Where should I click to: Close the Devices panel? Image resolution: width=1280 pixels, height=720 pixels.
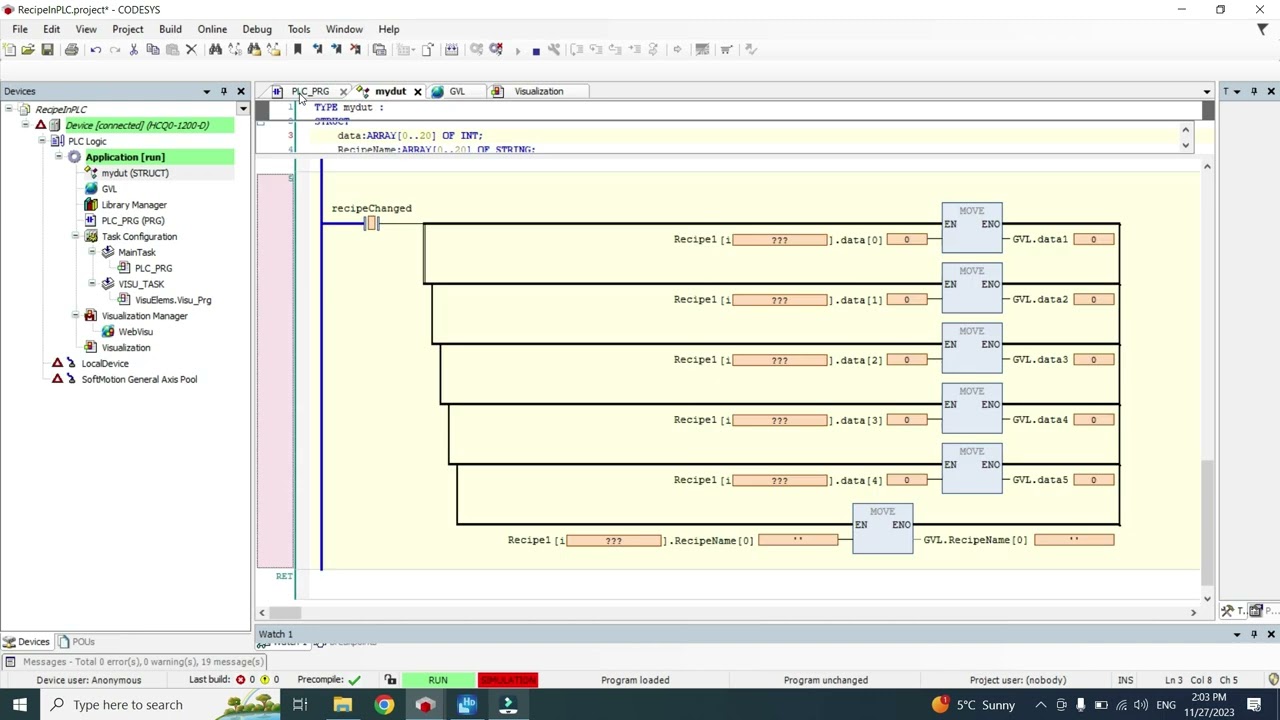[241, 91]
